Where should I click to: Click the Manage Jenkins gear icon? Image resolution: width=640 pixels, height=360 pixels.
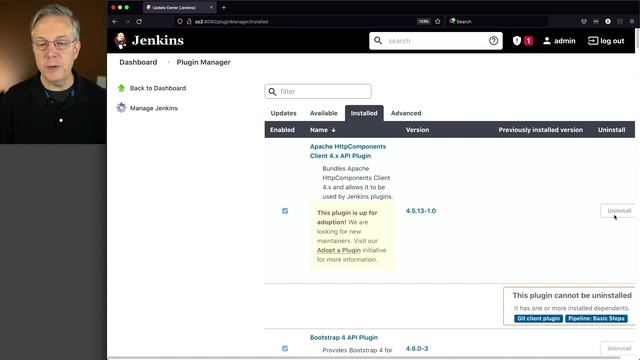[x=121, y=108]
